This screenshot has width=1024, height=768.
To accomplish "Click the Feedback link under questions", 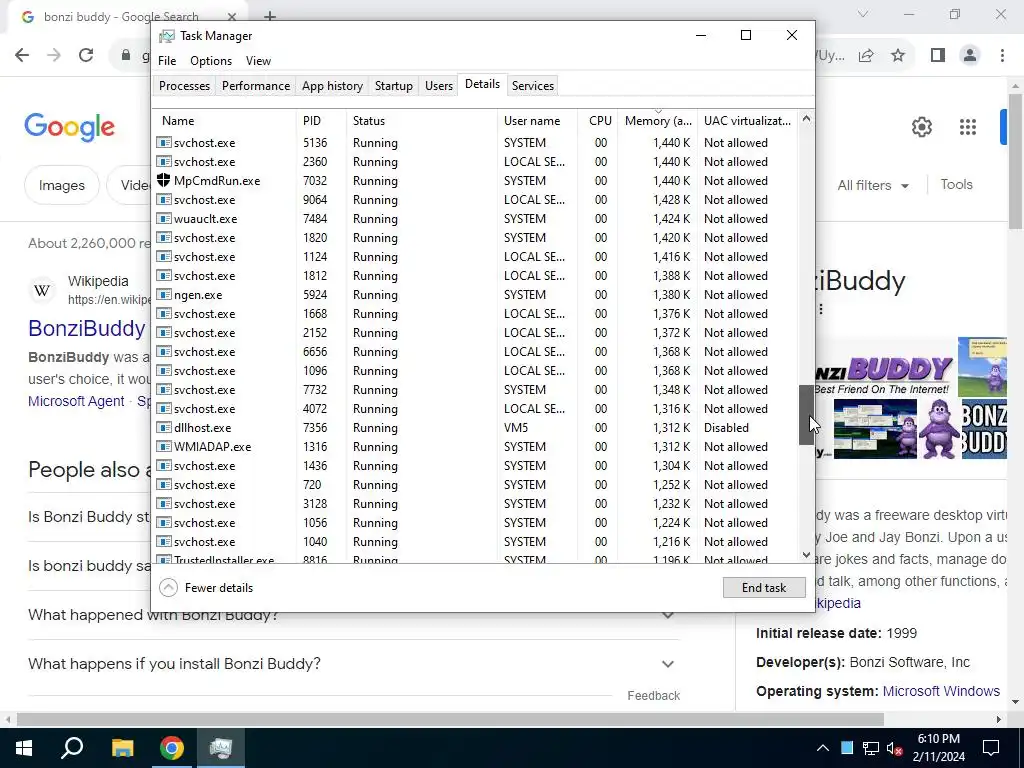I will 653,696.
